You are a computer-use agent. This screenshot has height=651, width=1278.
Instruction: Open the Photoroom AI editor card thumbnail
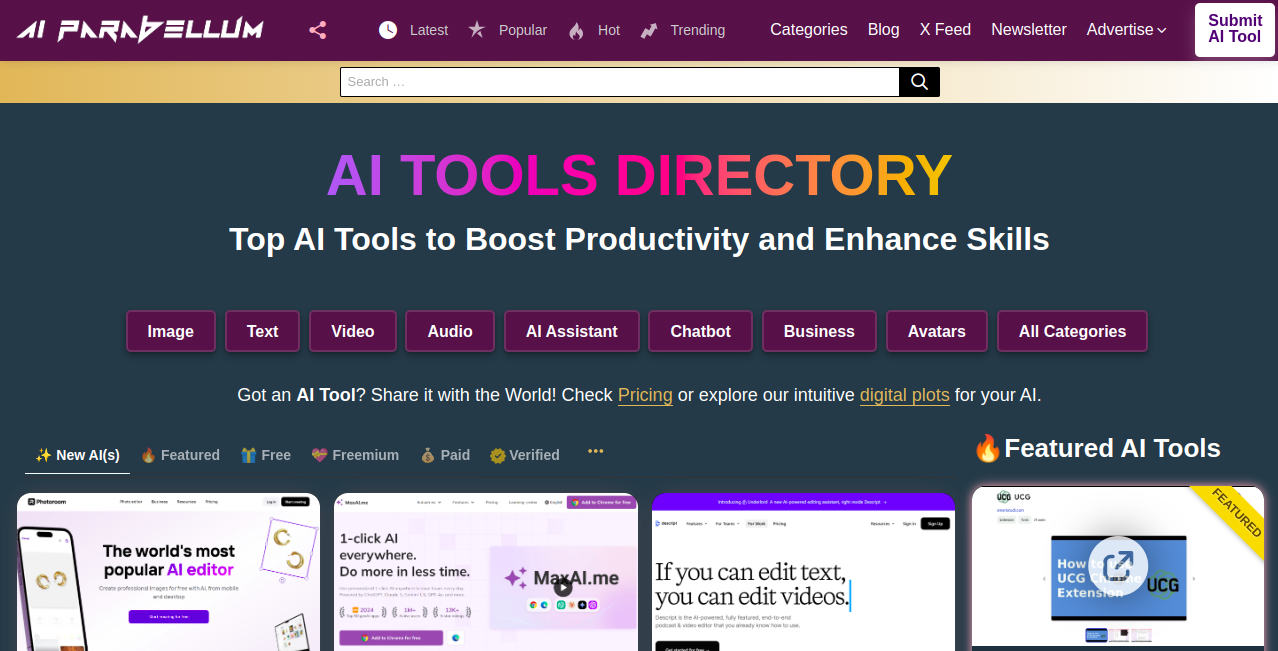[168, 572]
